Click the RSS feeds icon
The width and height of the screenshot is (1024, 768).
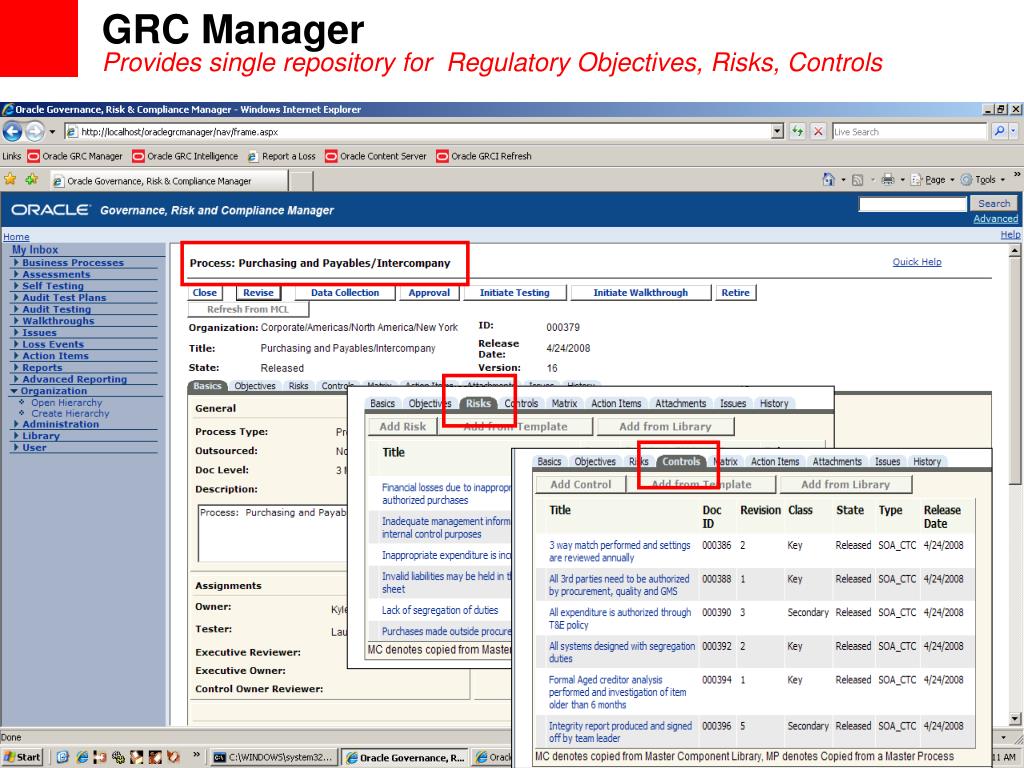point(857,180)
